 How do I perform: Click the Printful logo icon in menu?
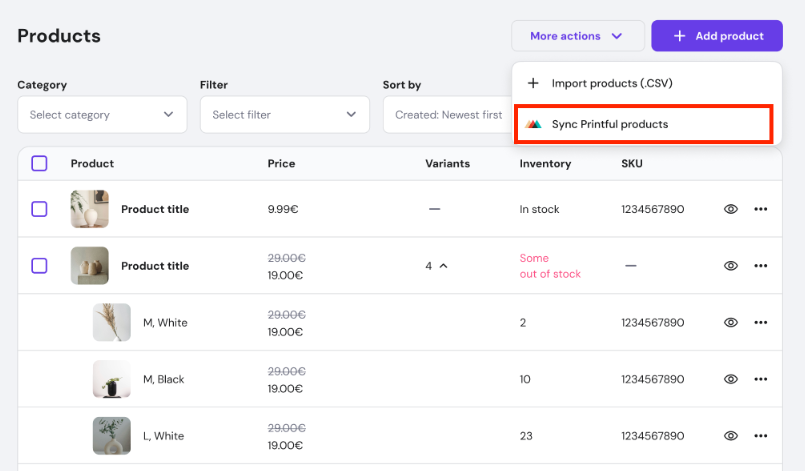[x=533, y=124]
